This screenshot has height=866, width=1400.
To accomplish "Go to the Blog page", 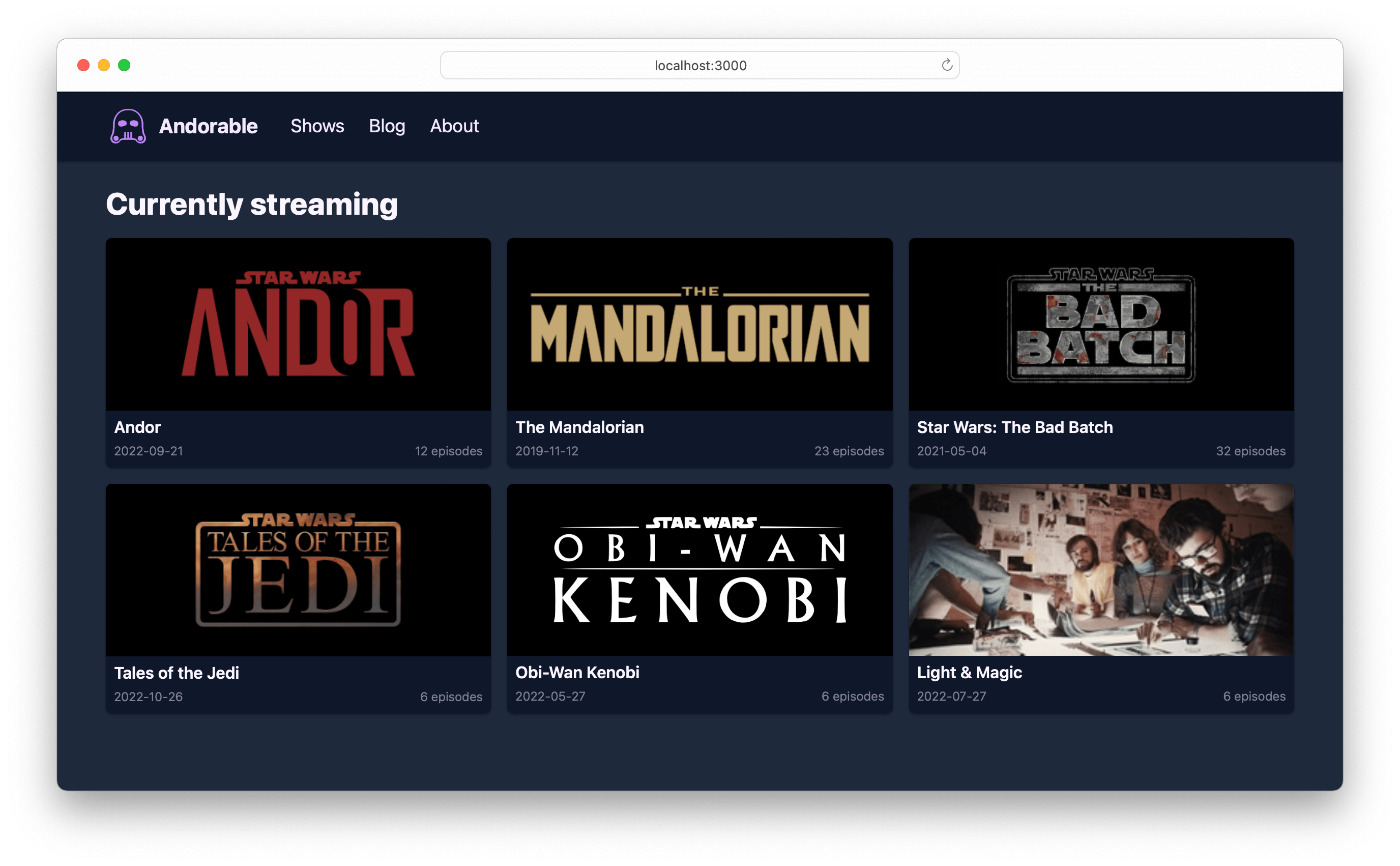I will 387,126.
